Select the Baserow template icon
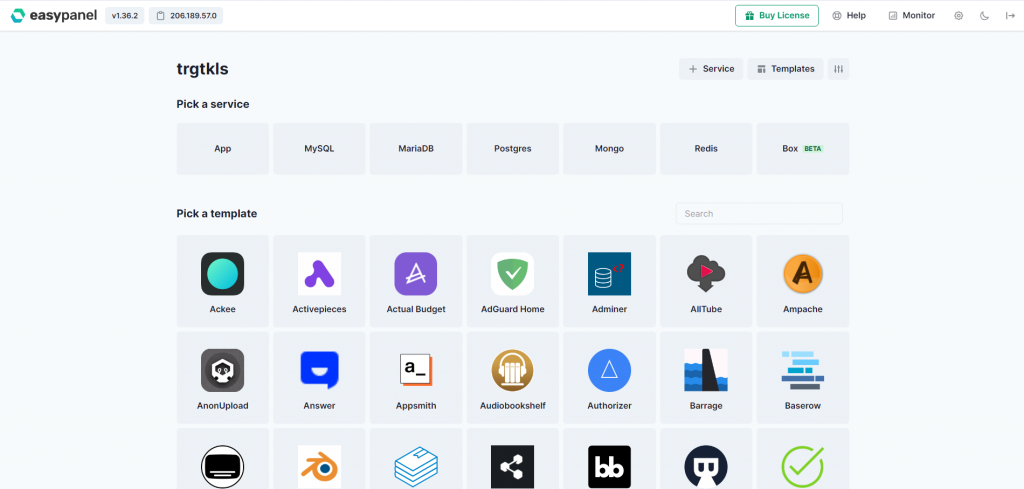Screen dimensions: 1024x489 802,370
